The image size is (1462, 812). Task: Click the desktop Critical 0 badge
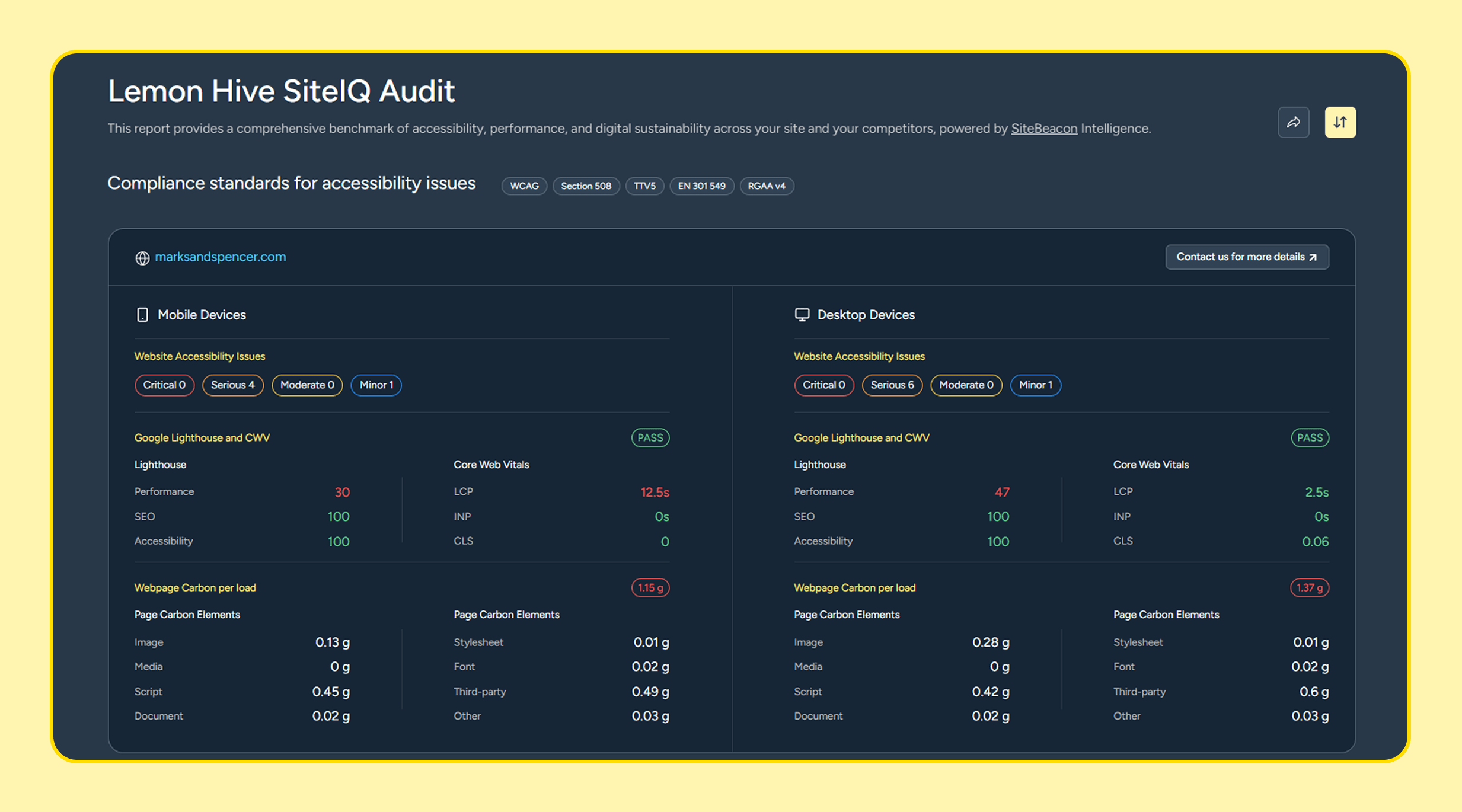point(823,385)
